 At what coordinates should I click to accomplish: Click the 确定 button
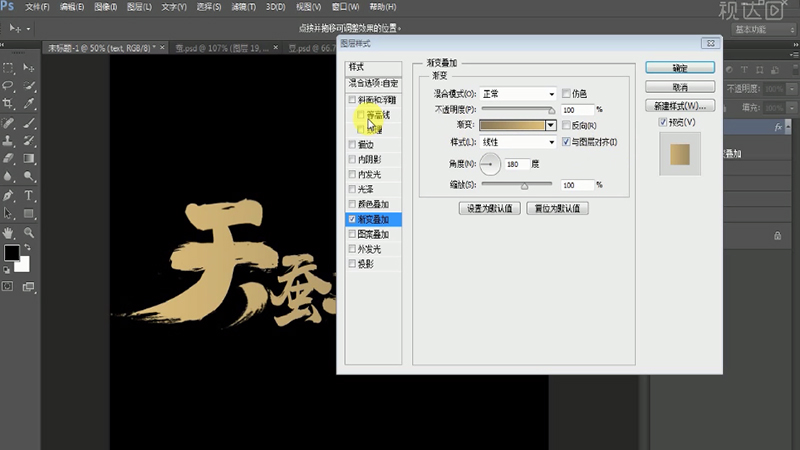[x=680, y=68]
